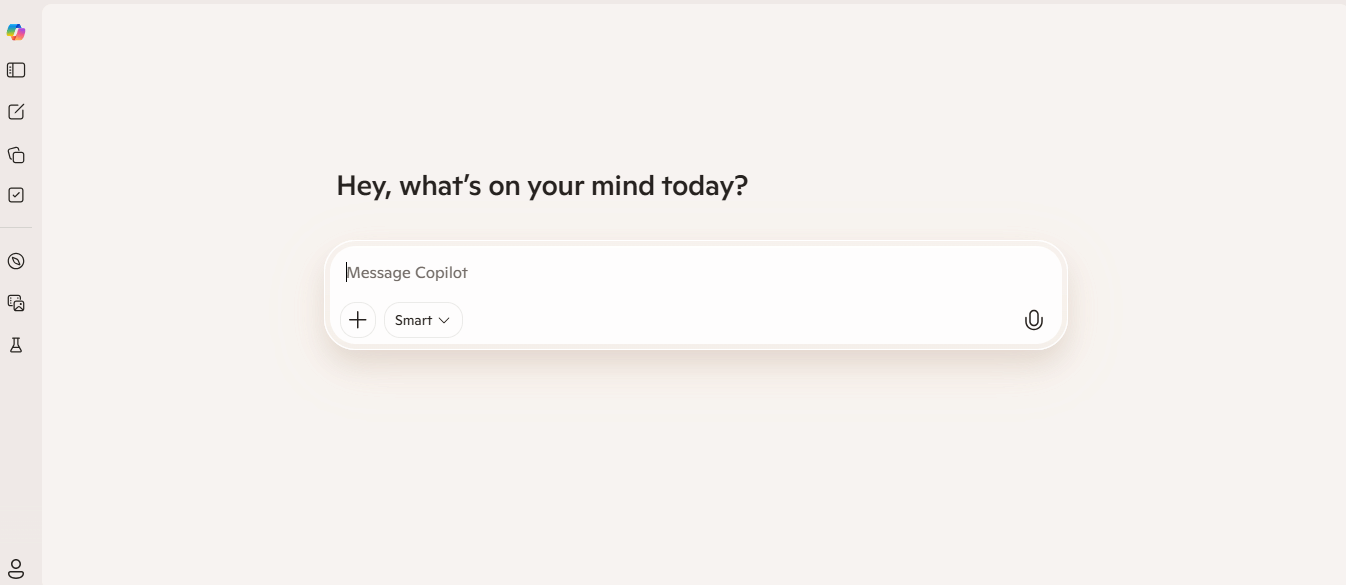Open the image creation sidebar icon
Image resolution: width=1346 pixels, height=585 pixels.
click(16, 303)
